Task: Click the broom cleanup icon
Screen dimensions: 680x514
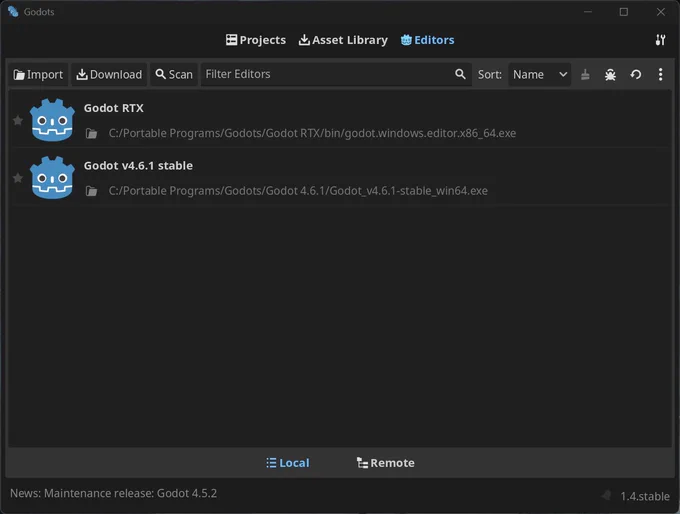Action: (x=585, y=75)
